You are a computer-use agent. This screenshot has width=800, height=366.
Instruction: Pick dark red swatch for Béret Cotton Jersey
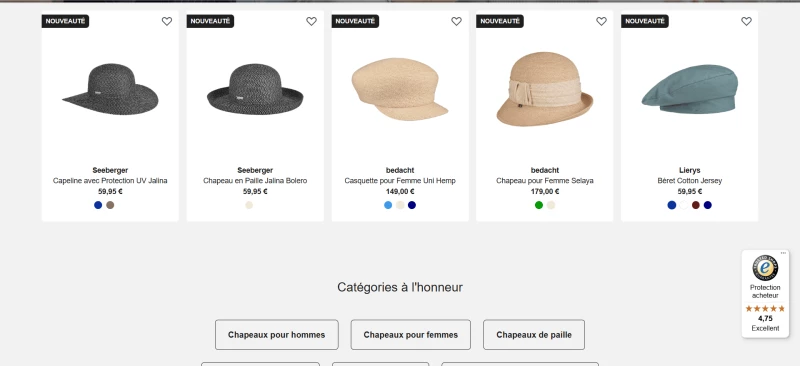pos(695,205)
